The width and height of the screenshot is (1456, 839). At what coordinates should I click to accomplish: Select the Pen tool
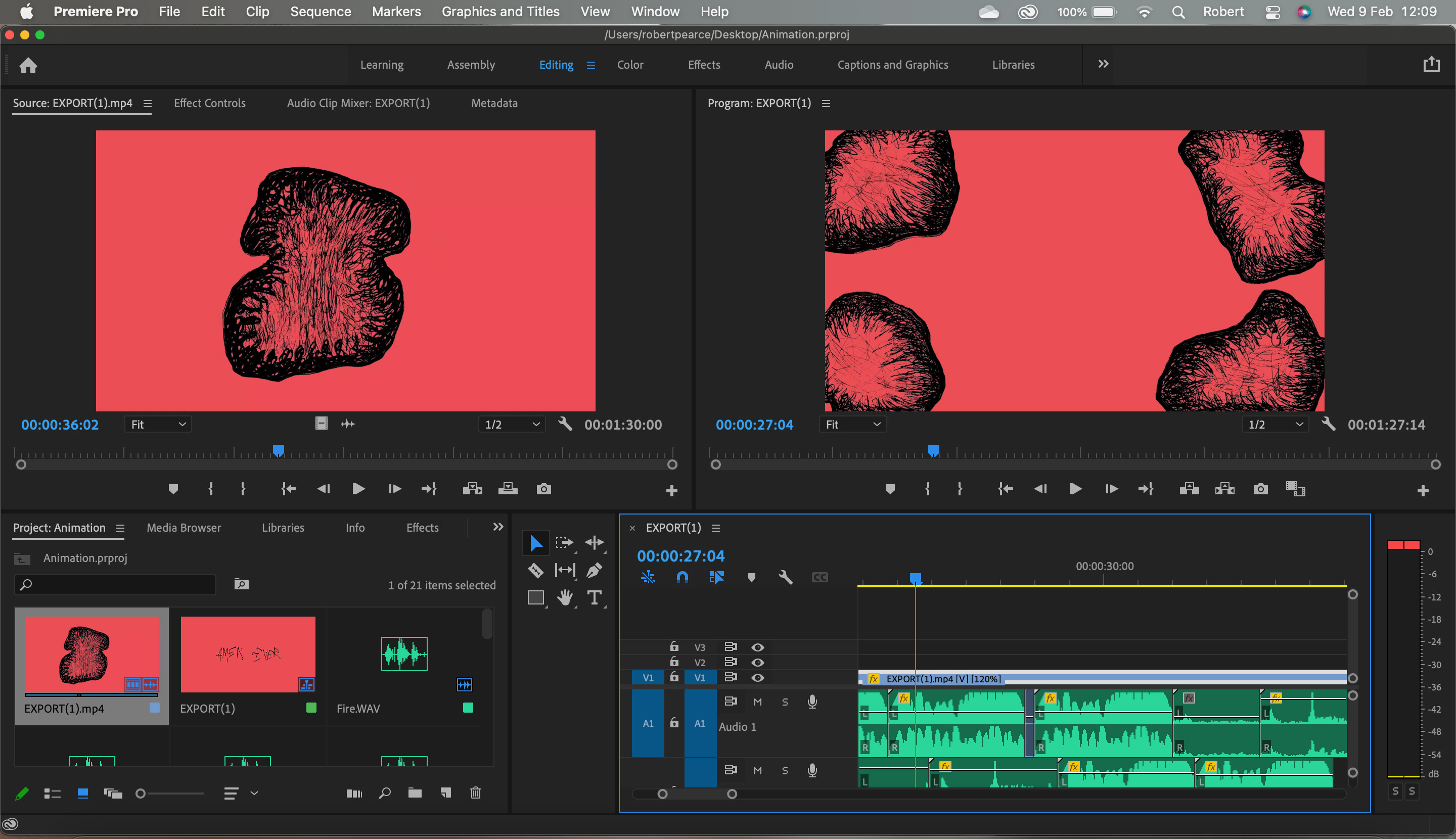[x=594, y=571]
